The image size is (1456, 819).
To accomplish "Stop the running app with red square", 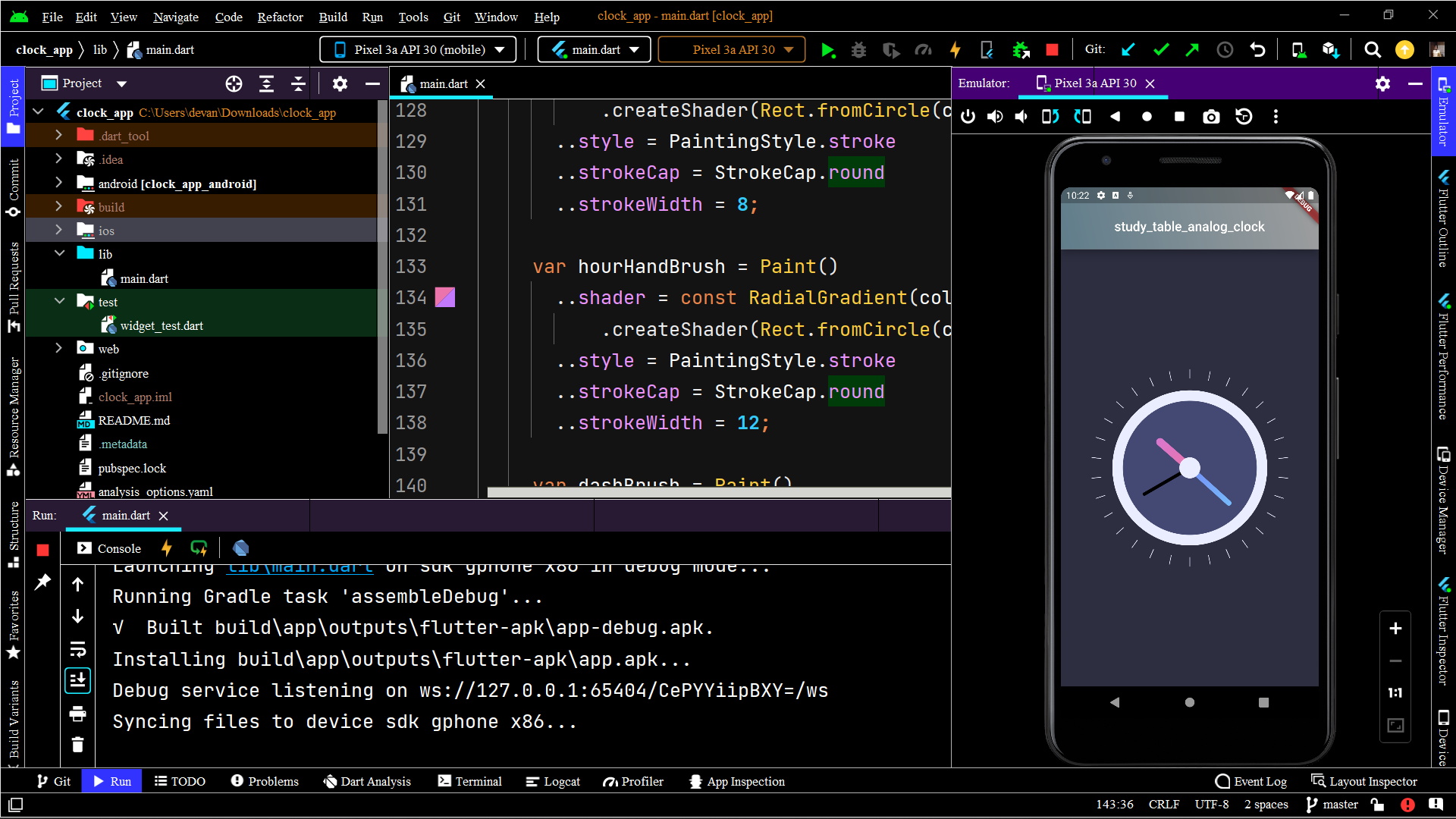I will click(x=1052, y=50).
